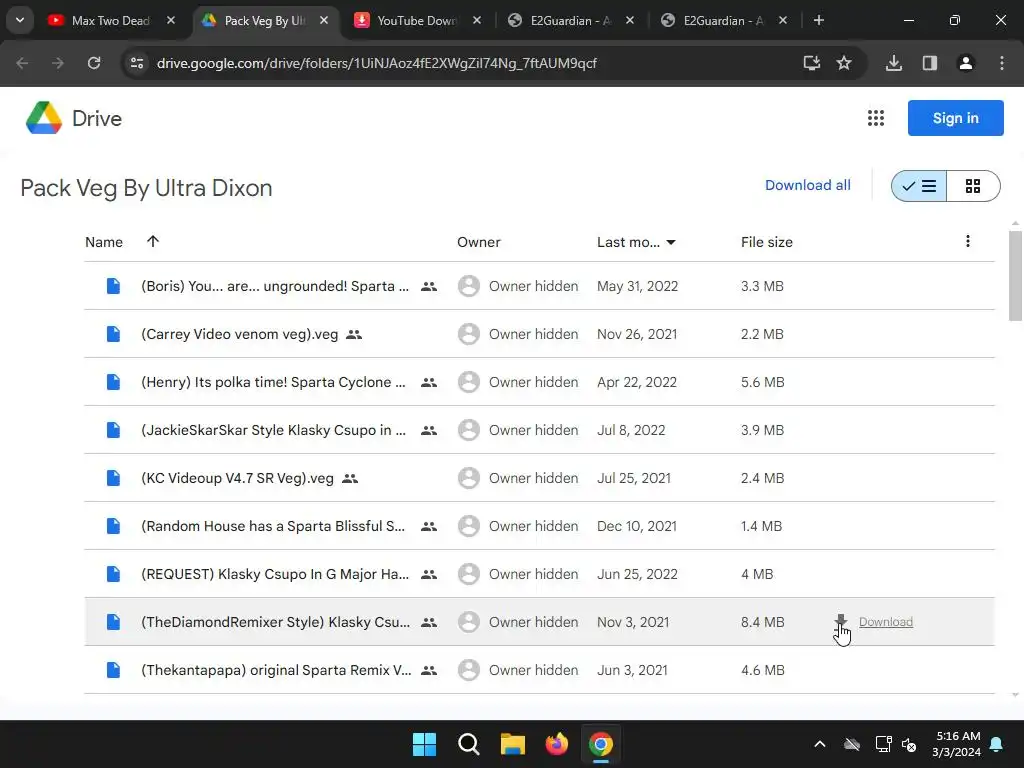
Task: Open (Boris) You... are... ungrounded! Sparta file
Action: point(275,286)
